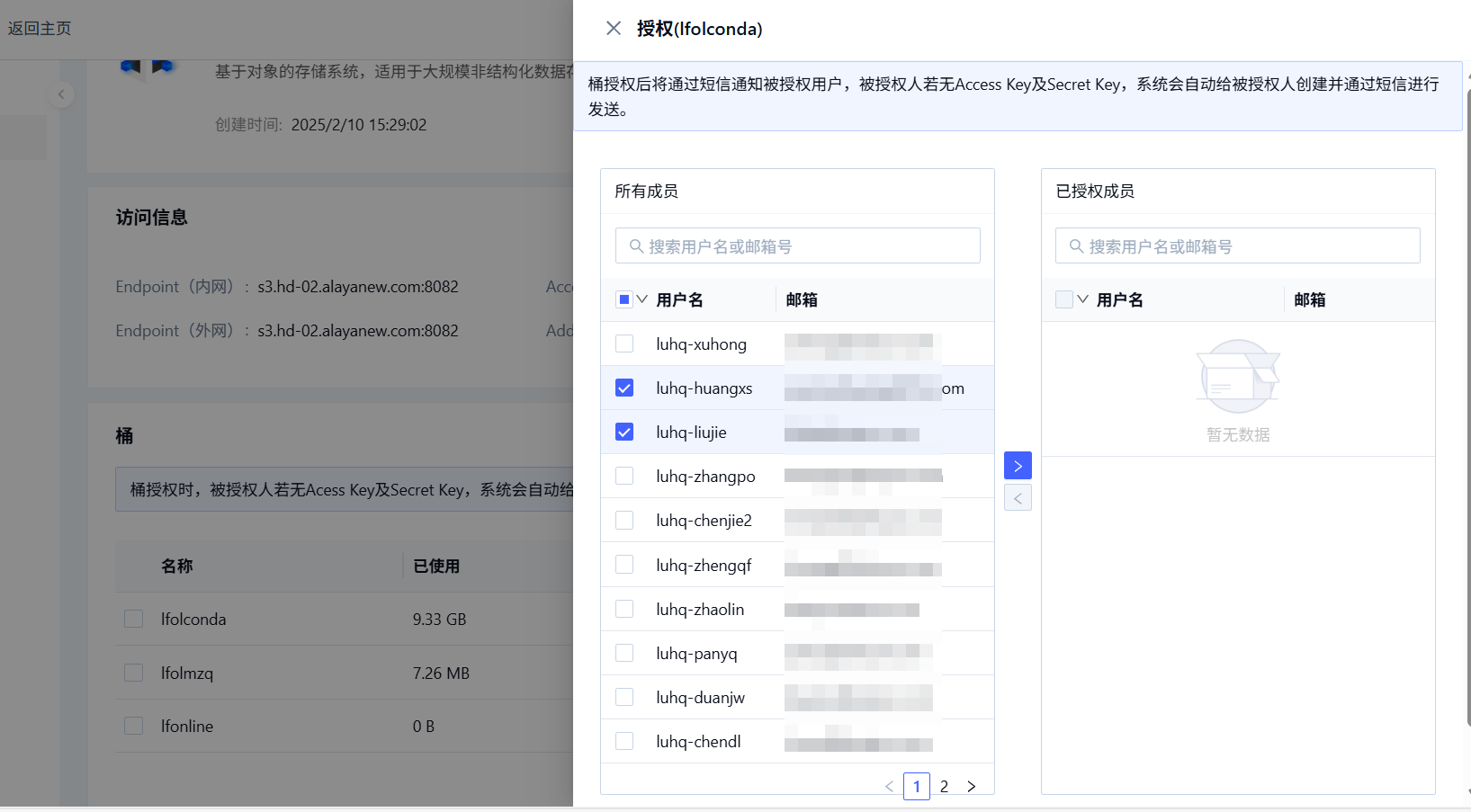Select the lfonline bucket checkbox
This screenshot has width=1471, height=812.
(x=133, y=726)
